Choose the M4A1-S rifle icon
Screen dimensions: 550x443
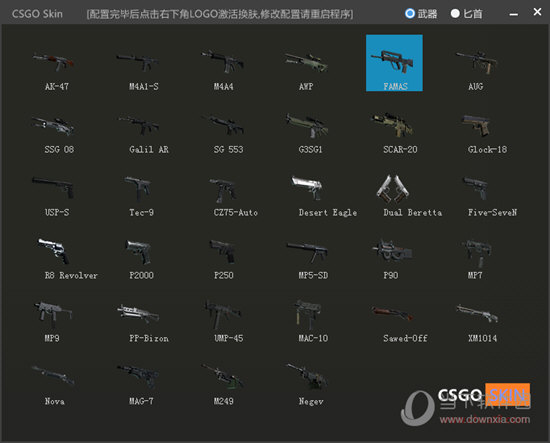pyautogui.click(x=138, y=62)
